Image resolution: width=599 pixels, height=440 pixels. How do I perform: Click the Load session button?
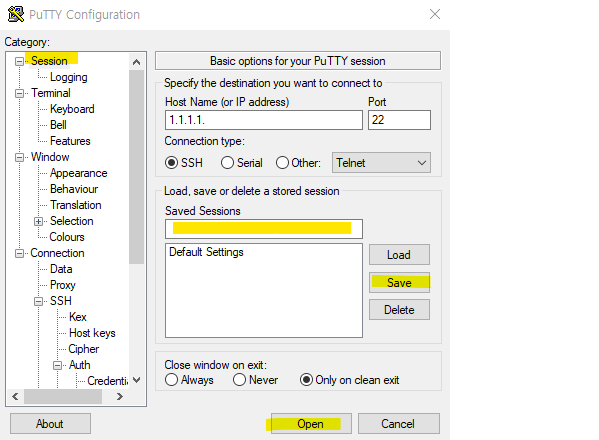[x=399, y=255]
